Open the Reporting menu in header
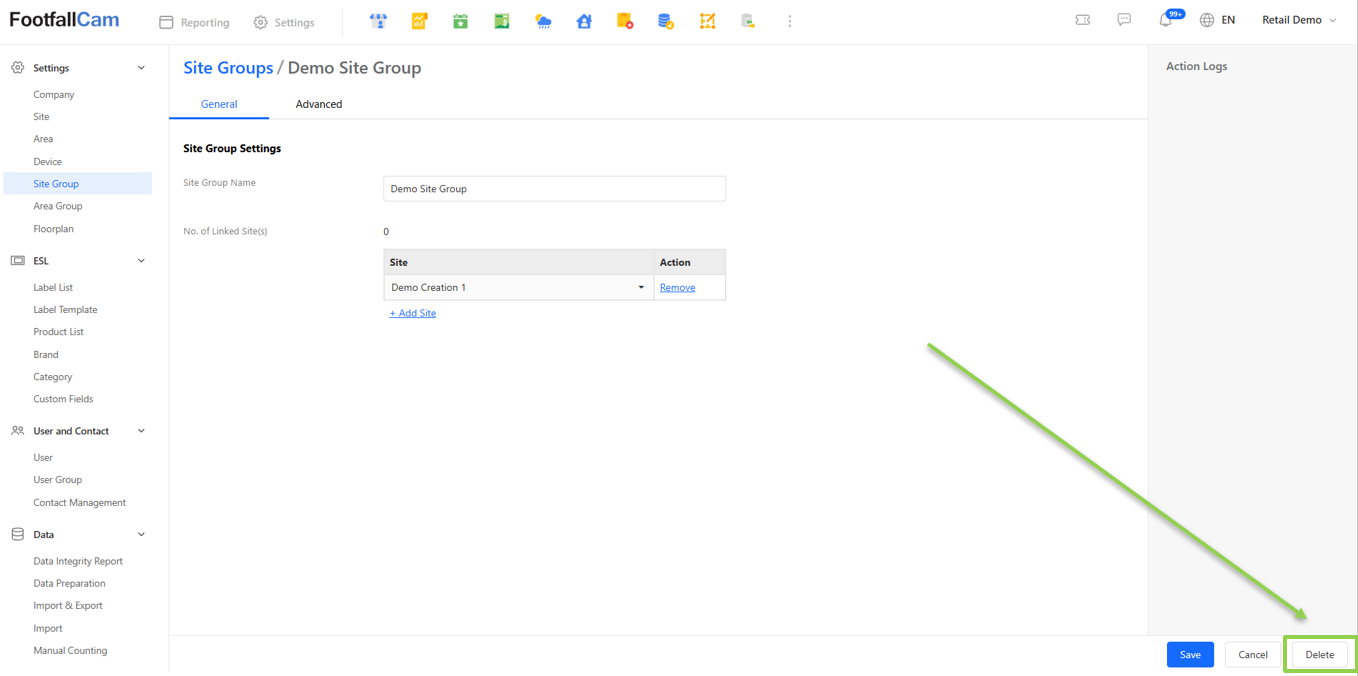This screenshot has height=676, width=1358. coord(195,22)
